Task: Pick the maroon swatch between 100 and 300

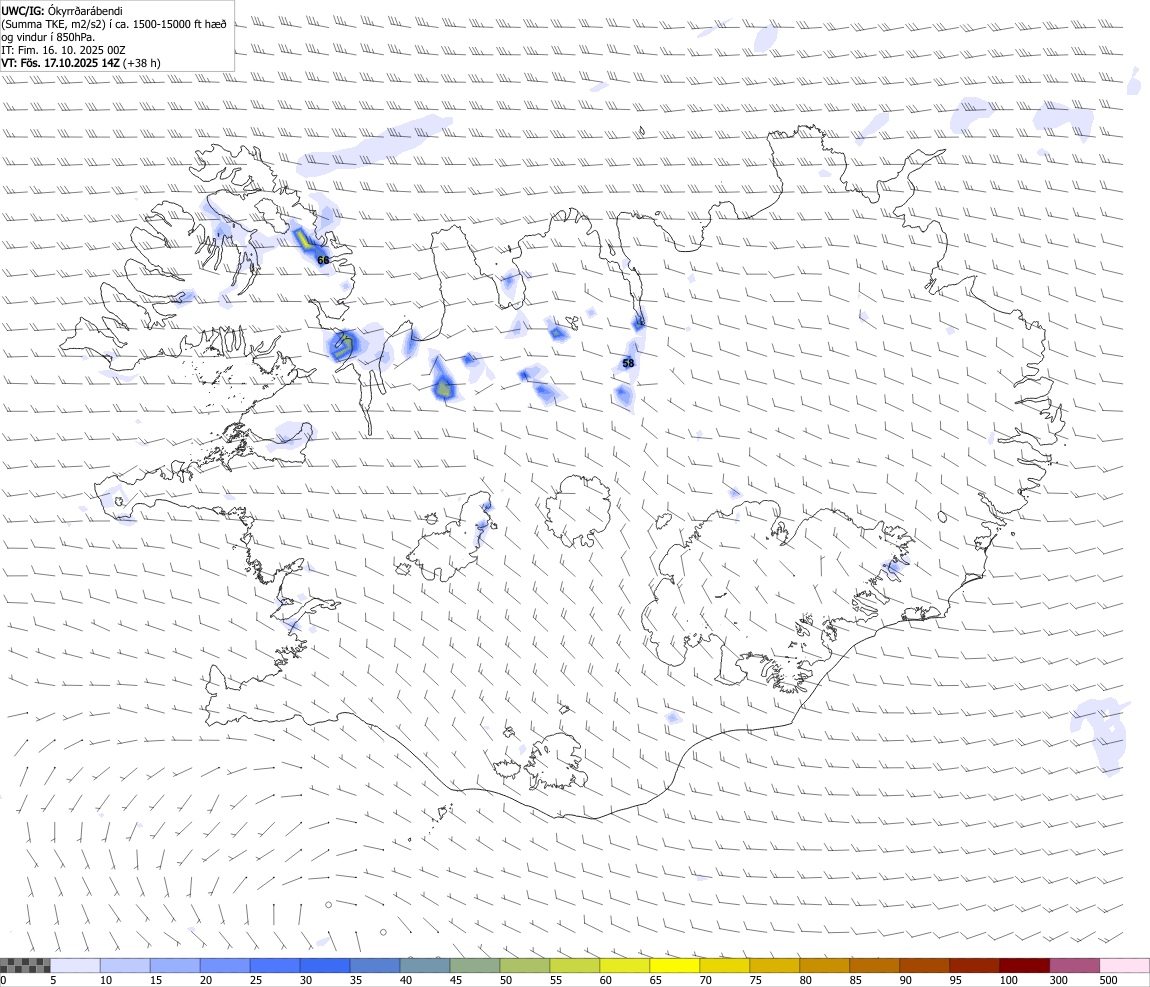Action: 1025,965
